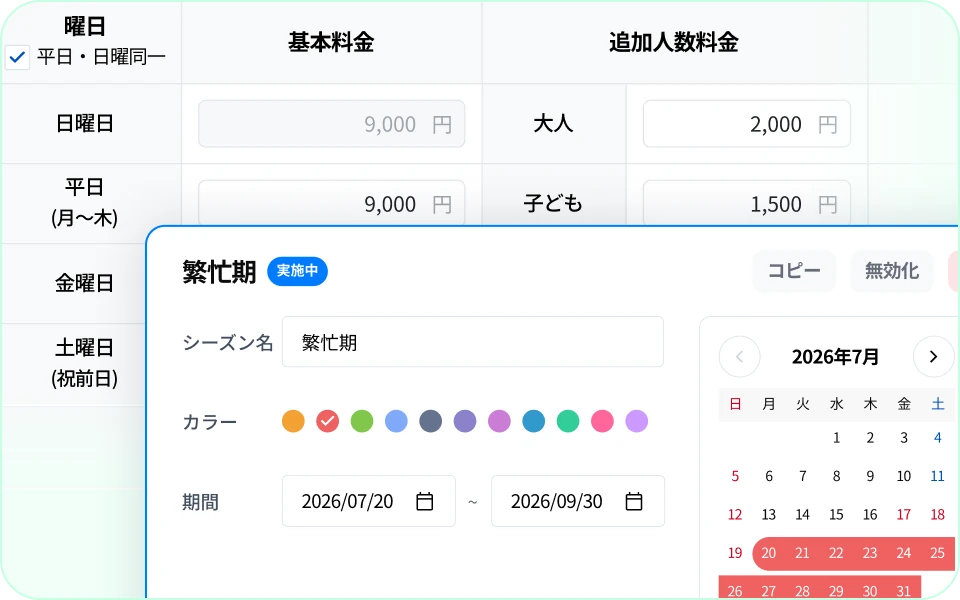This screenshot has width=960, height=600.
Task: Select the slate gray color swatch
Action: coord(430,421)
